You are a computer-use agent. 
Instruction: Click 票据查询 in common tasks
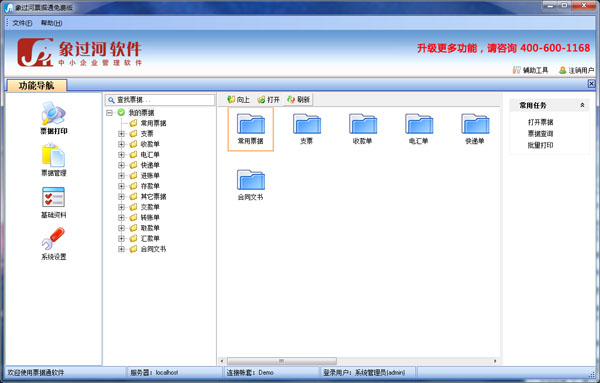540,134
